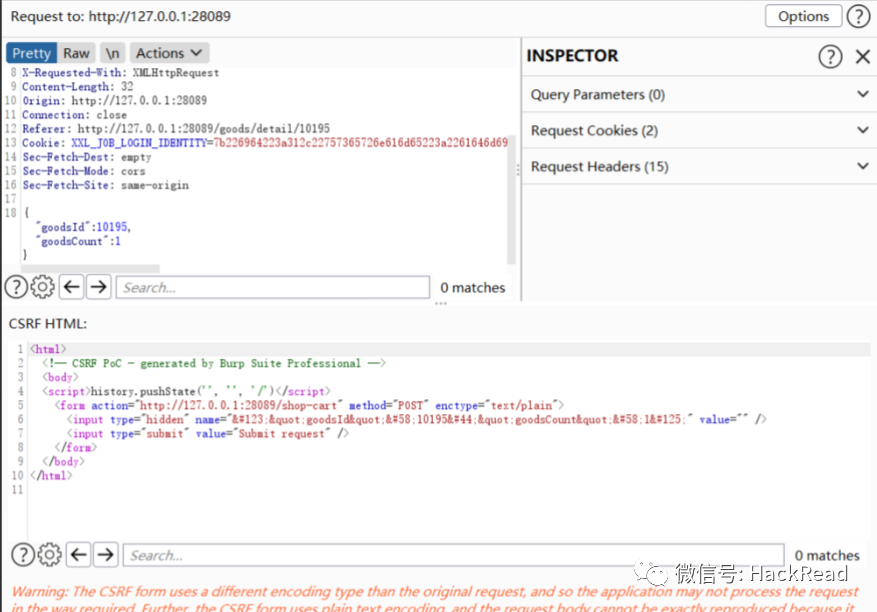Click the Options button
This screenshot has width=877, height=612.
pyautogui.click(x=803, y=16)
